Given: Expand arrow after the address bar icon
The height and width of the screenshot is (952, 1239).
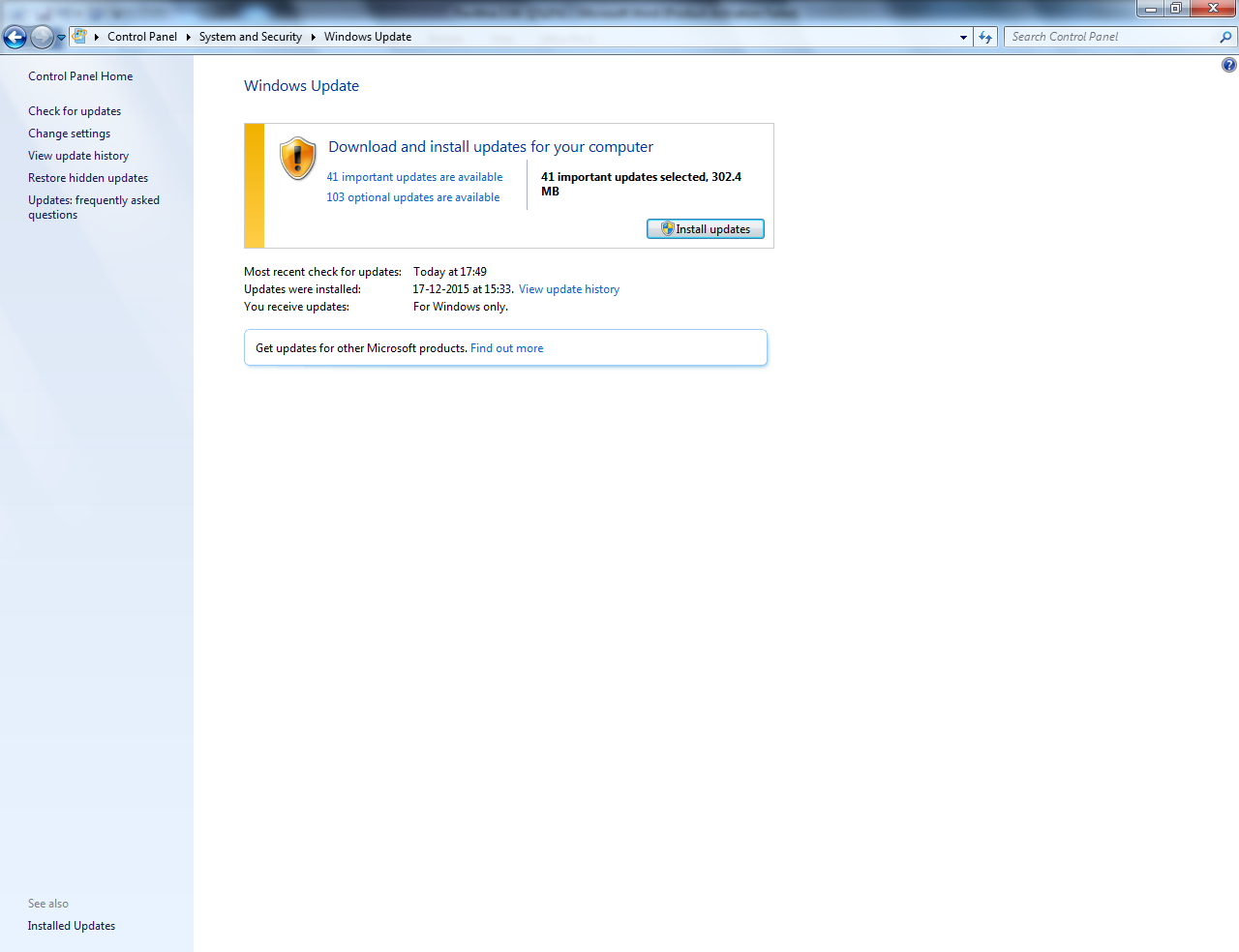Looking at the screenshot, I should coord(97,37).
